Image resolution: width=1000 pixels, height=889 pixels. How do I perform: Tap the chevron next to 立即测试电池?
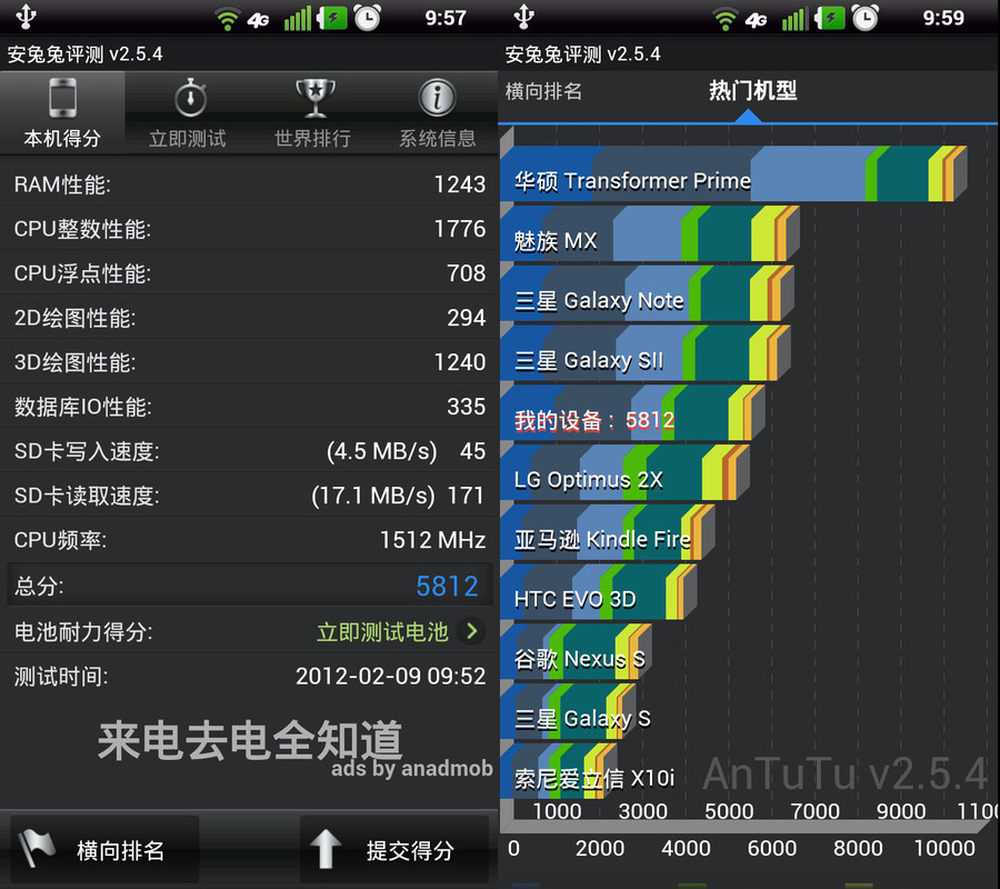[x=472, y=631]
